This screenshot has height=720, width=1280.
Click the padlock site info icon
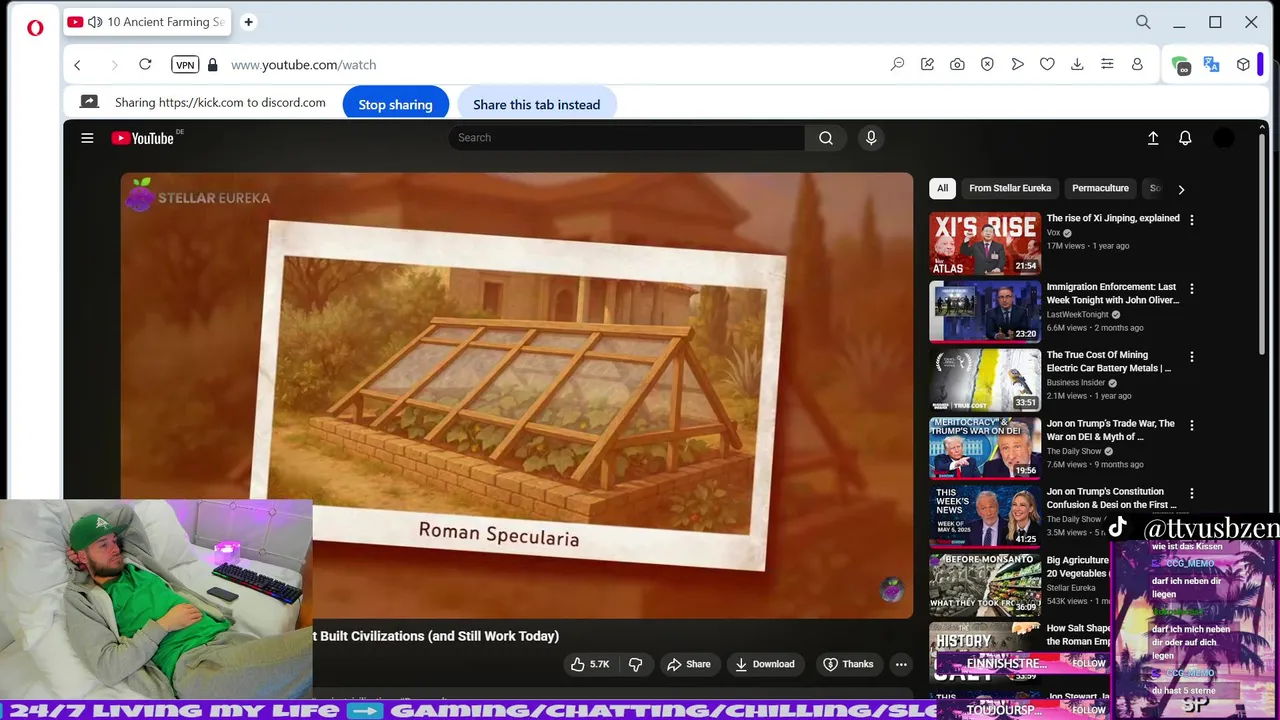click(212, 65)
